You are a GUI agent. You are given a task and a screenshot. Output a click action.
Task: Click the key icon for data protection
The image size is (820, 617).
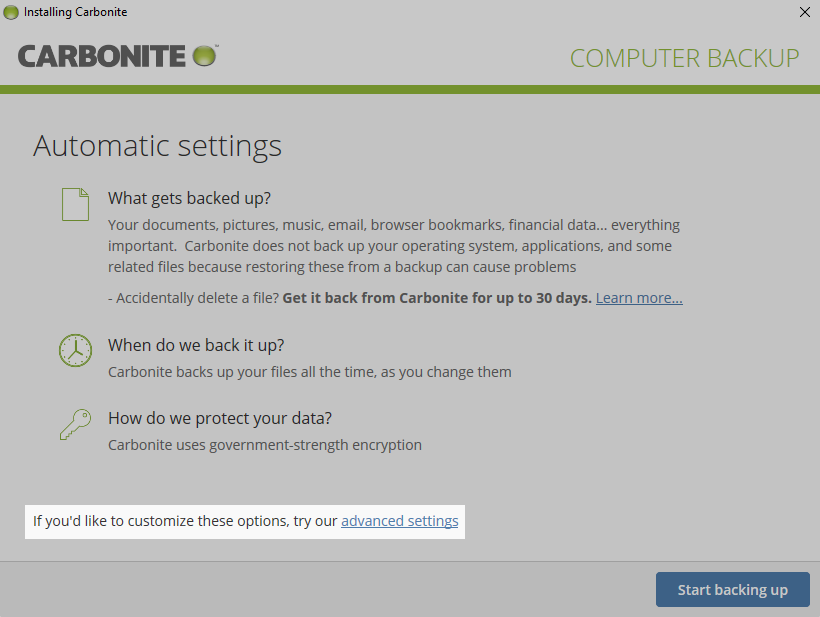click(x=76, y=423)
